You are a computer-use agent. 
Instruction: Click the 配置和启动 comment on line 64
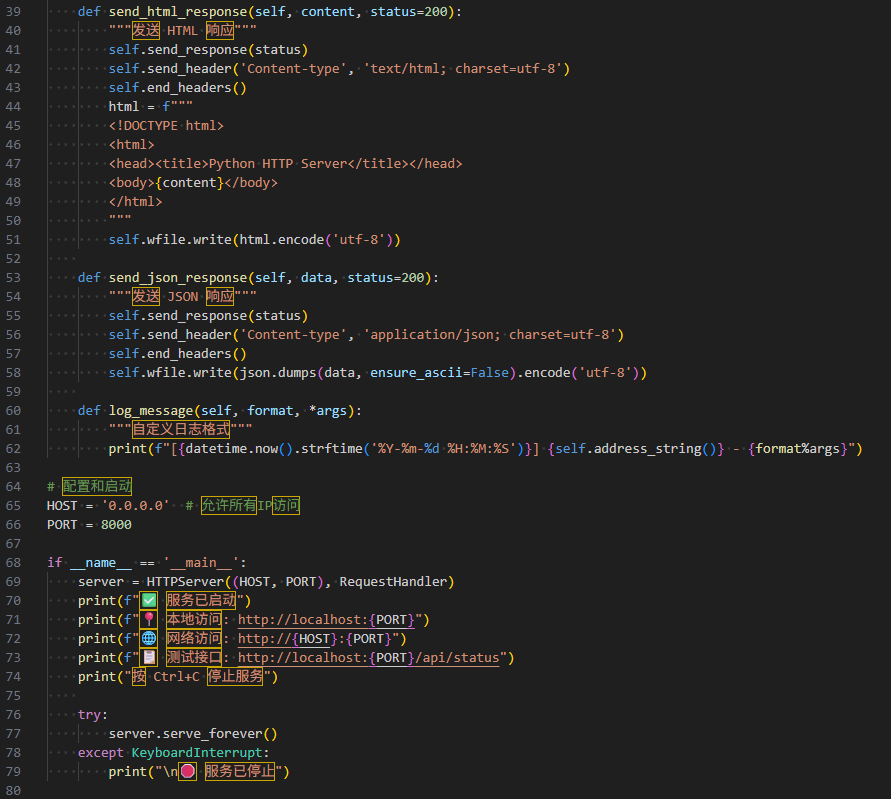pyautogui.click(x=97, y=486)
